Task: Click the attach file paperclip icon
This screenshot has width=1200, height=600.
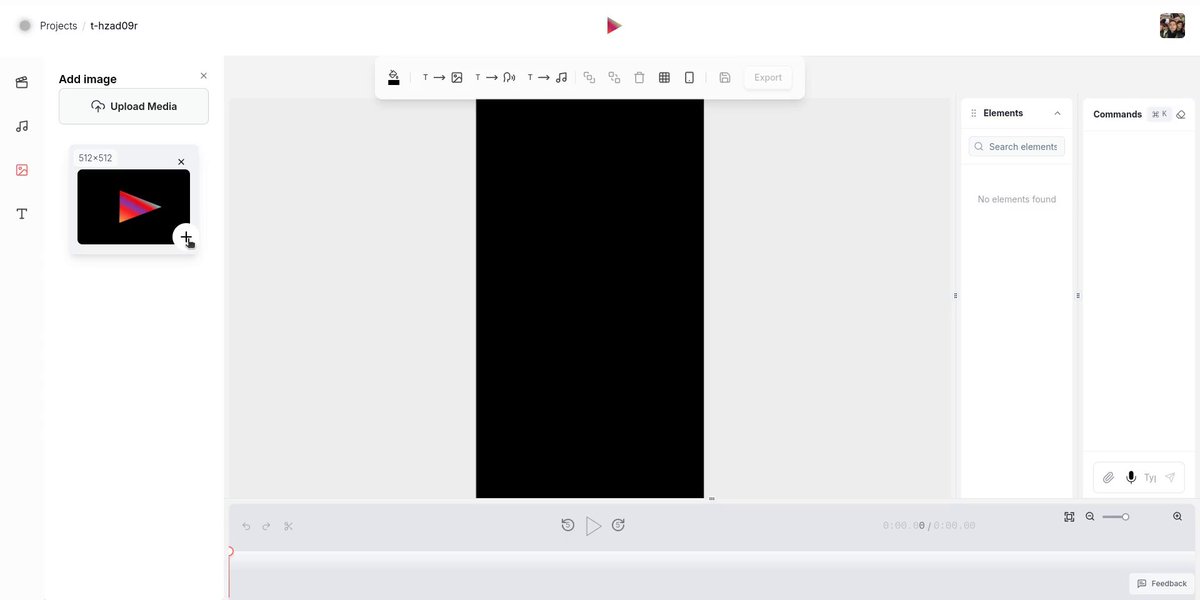Action: pos(1108,478)
